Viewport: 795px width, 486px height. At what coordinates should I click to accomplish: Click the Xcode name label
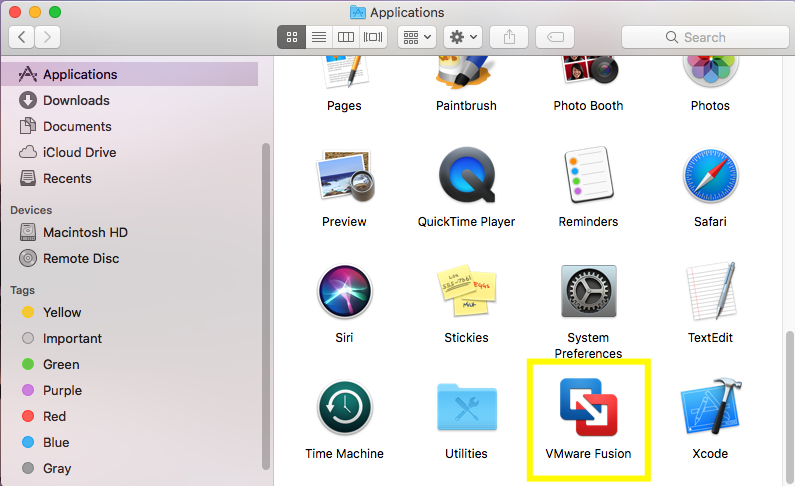(x=710, y=454)
